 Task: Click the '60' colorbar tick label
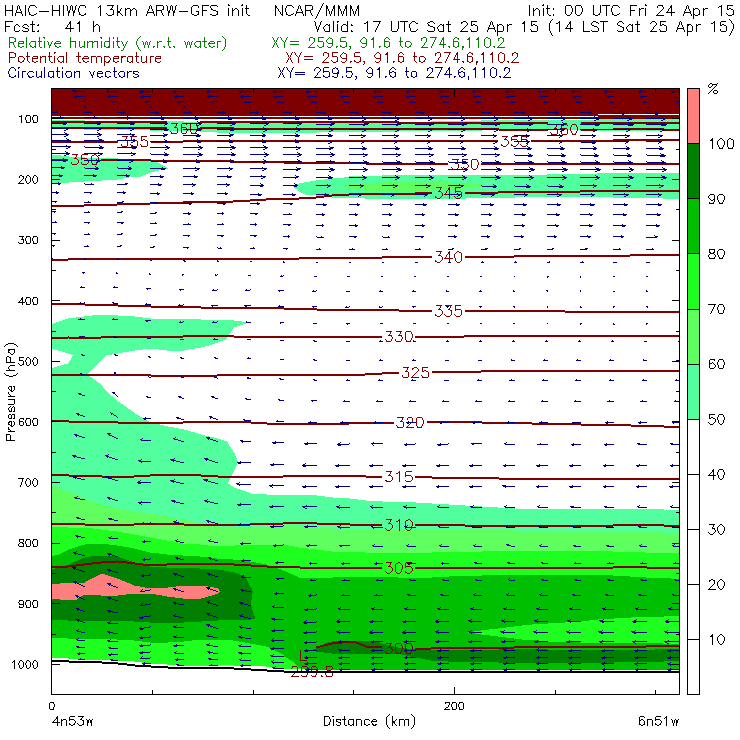click(716, 364)
